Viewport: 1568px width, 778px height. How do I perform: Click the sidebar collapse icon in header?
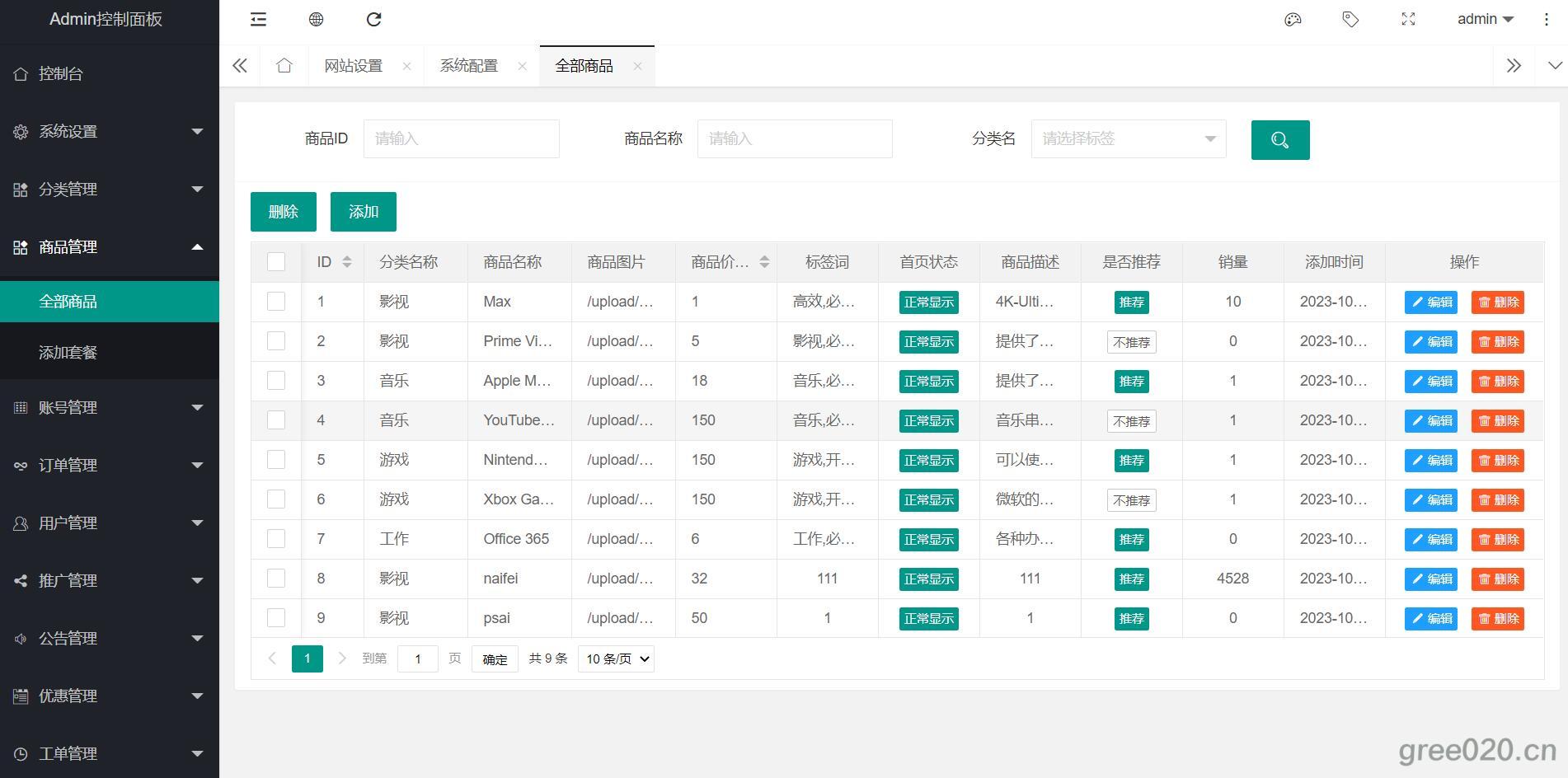click(258, 19)
